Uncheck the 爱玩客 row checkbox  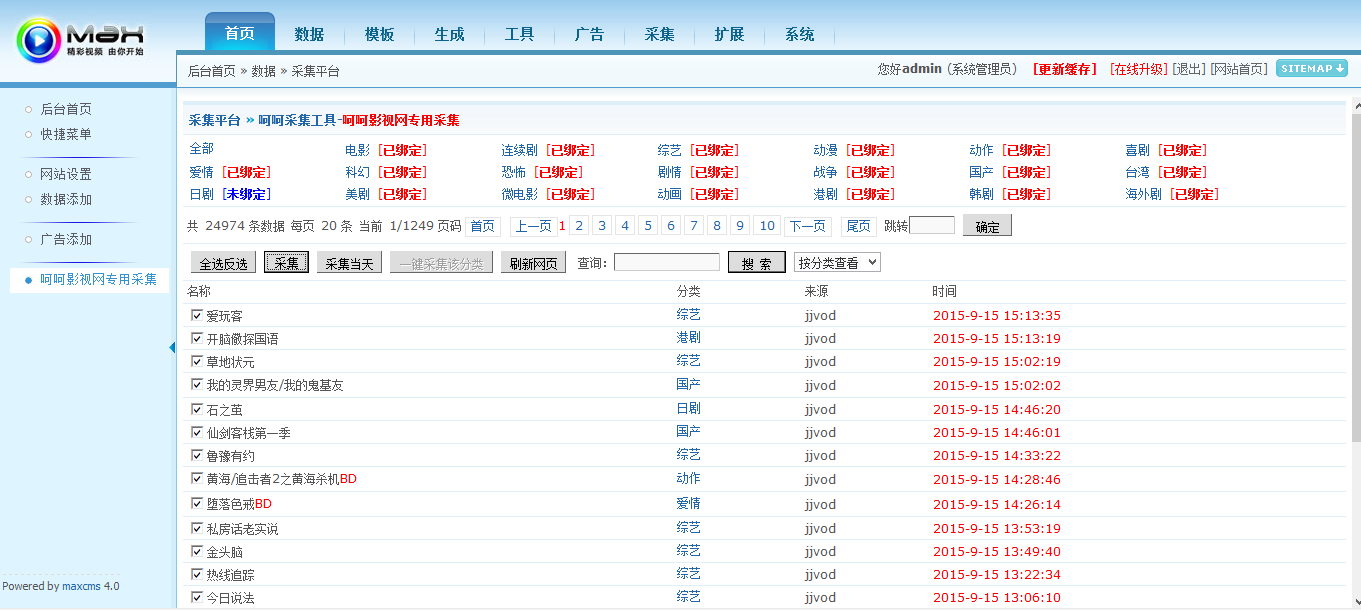[x=196, y=314]
